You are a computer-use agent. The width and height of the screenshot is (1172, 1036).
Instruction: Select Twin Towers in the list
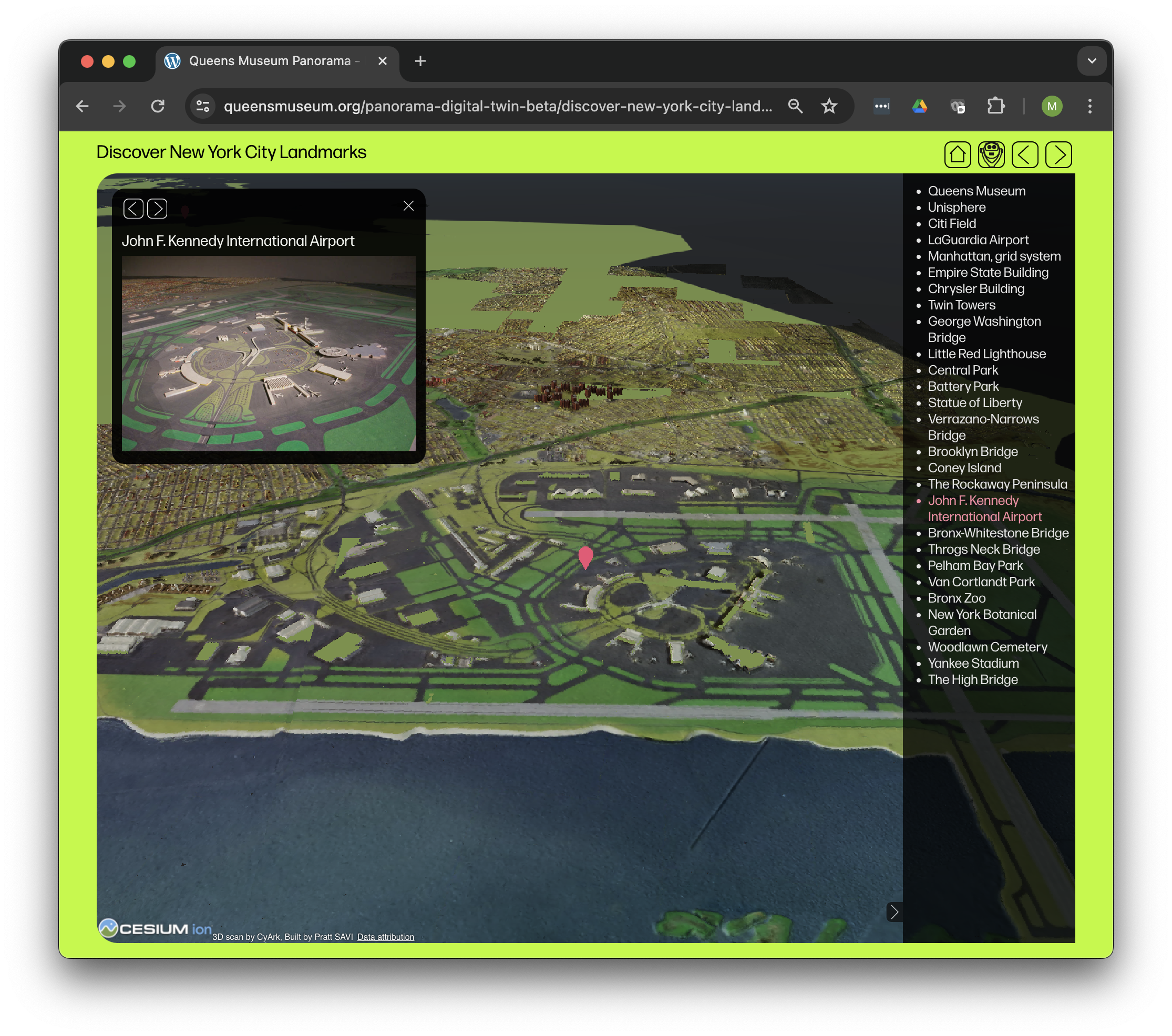click(961, 305)
